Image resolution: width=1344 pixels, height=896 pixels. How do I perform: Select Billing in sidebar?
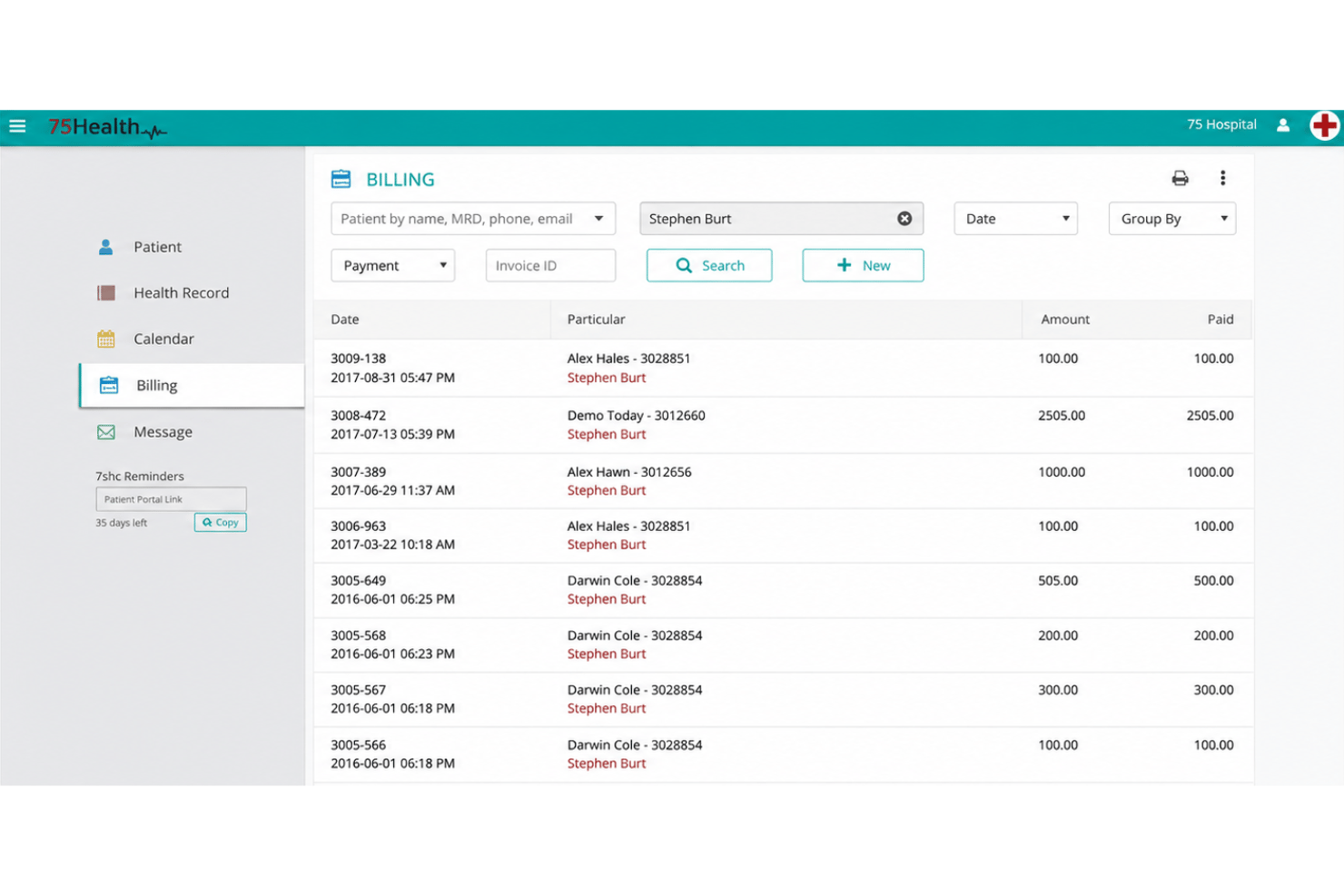click(x=192, y=386)
